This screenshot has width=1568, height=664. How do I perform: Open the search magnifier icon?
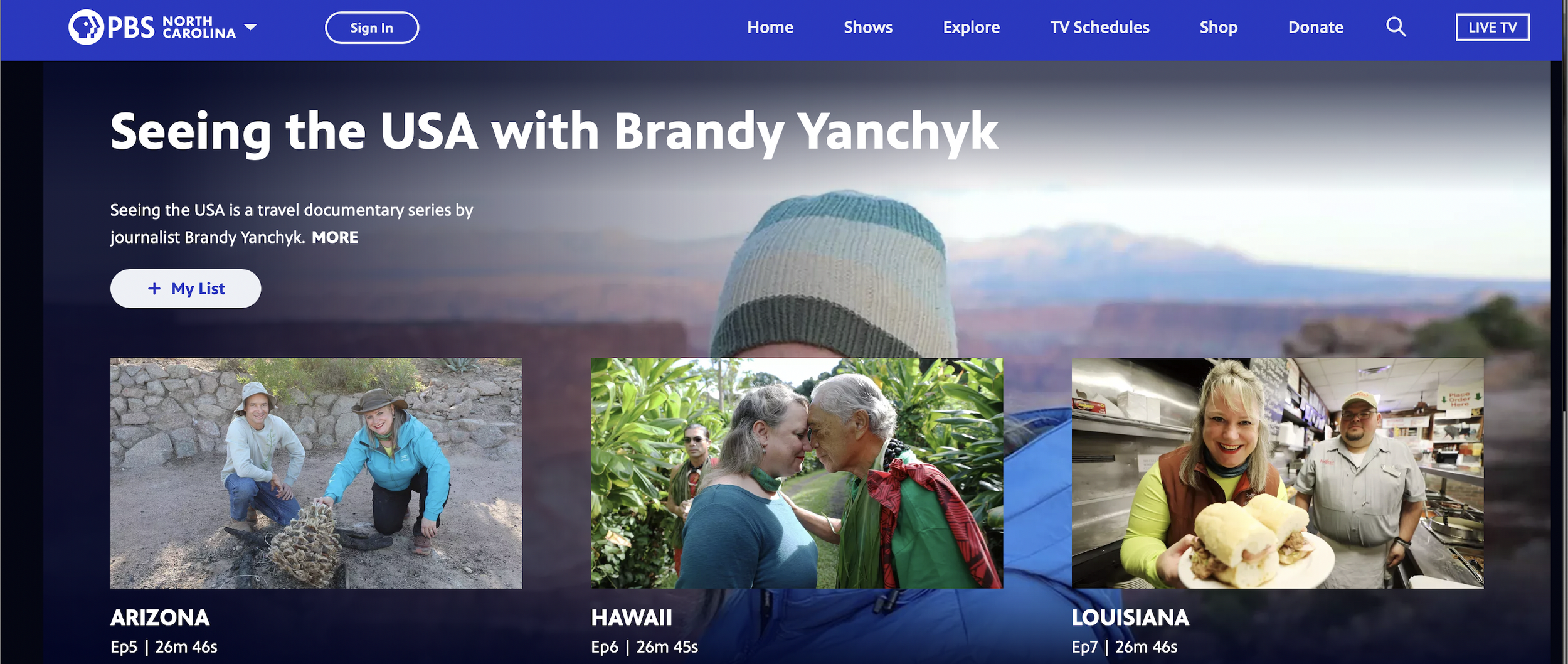coord(1396,27)
